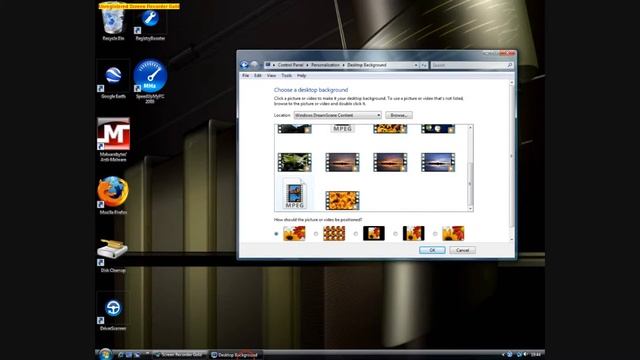The height and width of the screenshot is (360, 640).
Task: Select the orange autumn leaves video thumbnail
Action: point(342,200)
